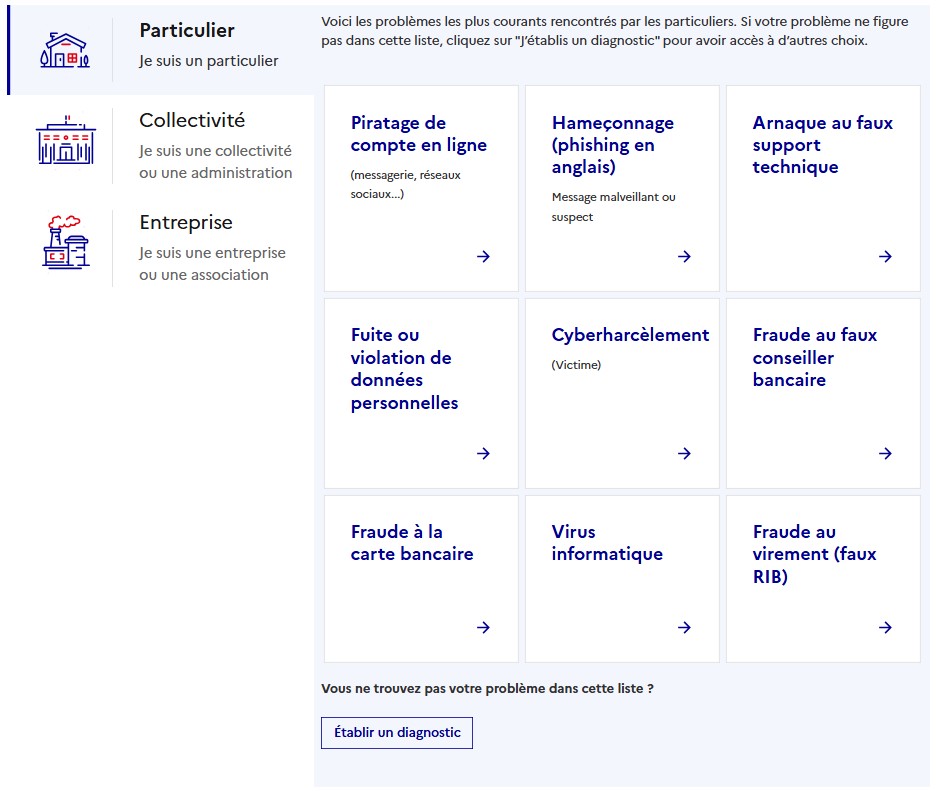The image size is (936, 791).
Task: Click arrow on Arnaque au faux support card
Action: pos(885,257)
